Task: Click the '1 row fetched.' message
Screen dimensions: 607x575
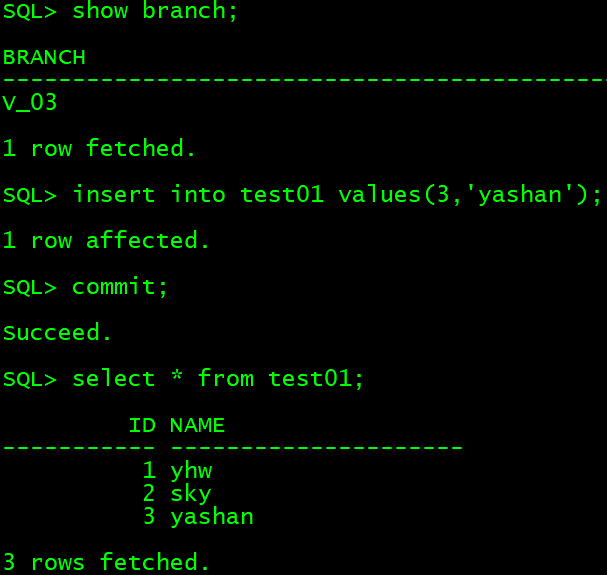Action: coord(99,149)
